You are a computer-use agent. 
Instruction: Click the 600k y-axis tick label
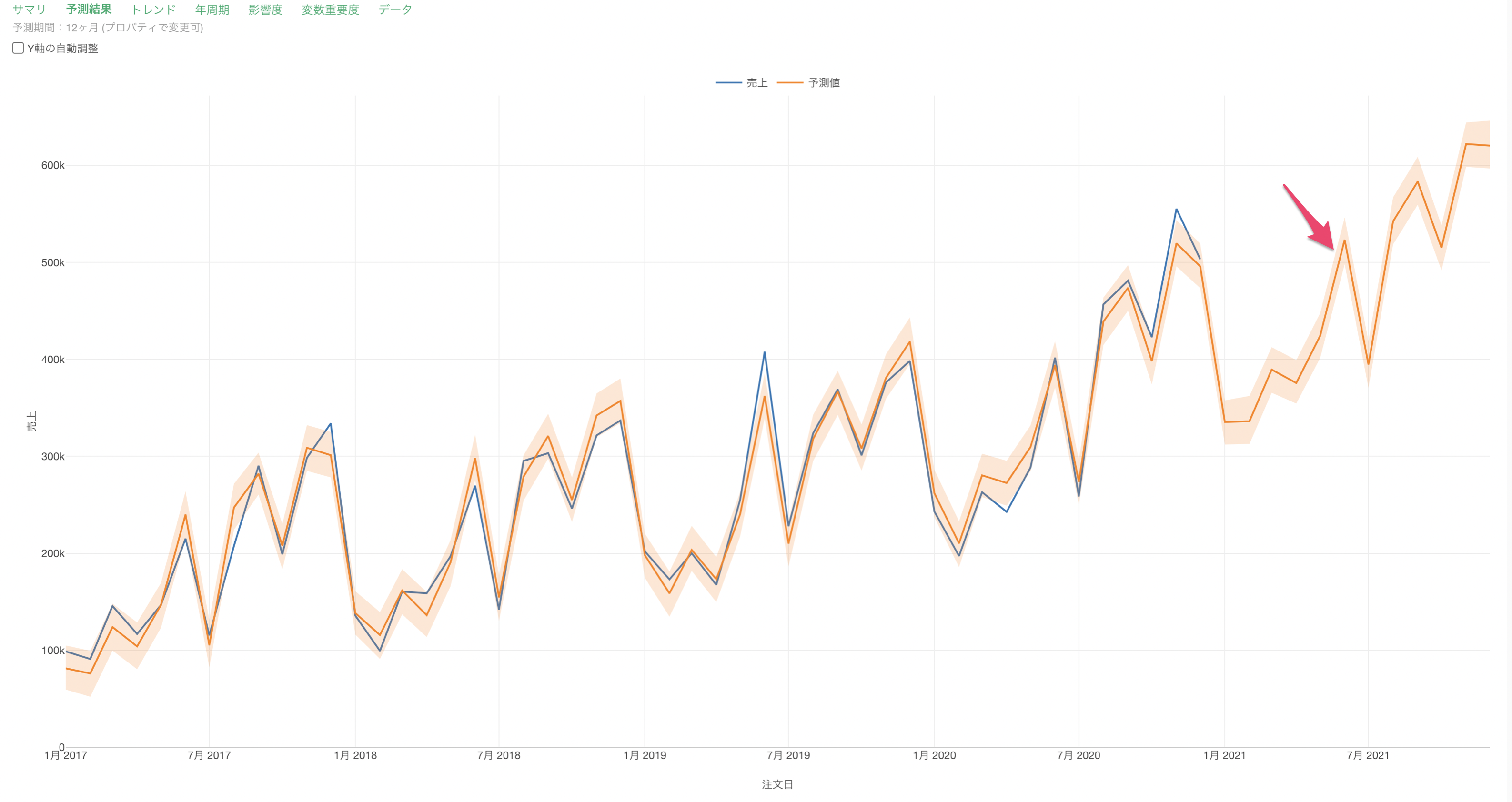pyautogui.click(x=52, y=165)
